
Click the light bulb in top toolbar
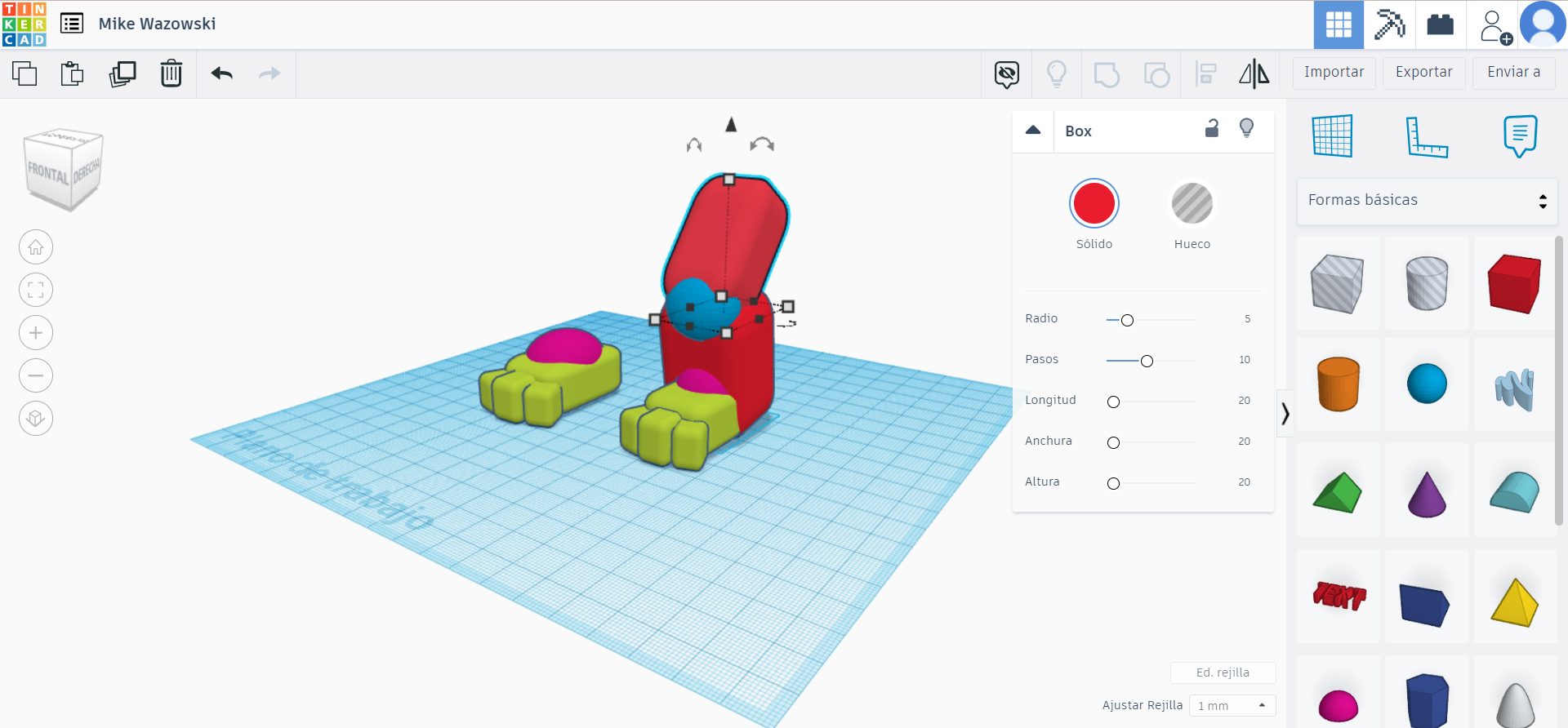point(1057,74)
